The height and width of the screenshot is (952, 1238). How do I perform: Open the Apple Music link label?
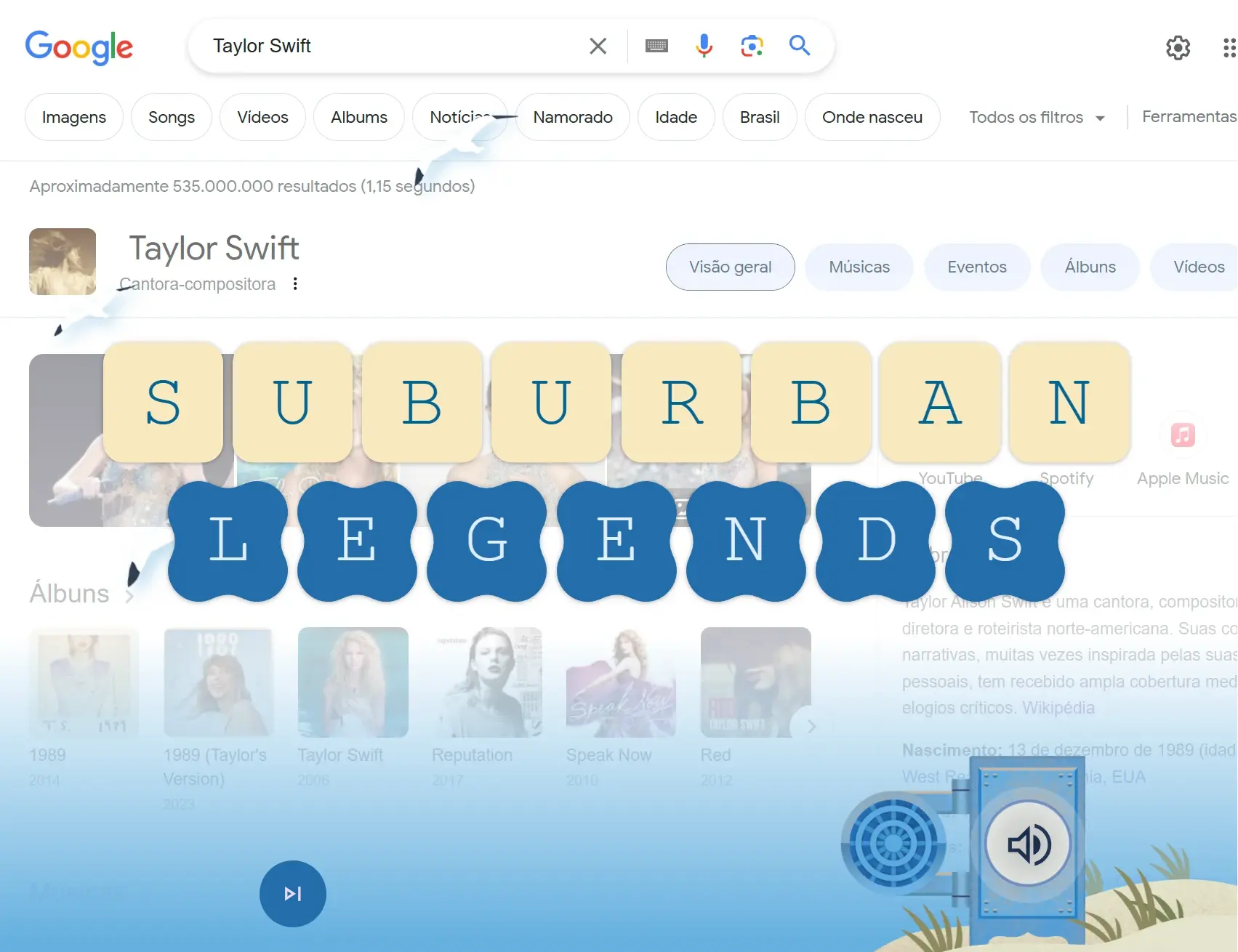1183,478
